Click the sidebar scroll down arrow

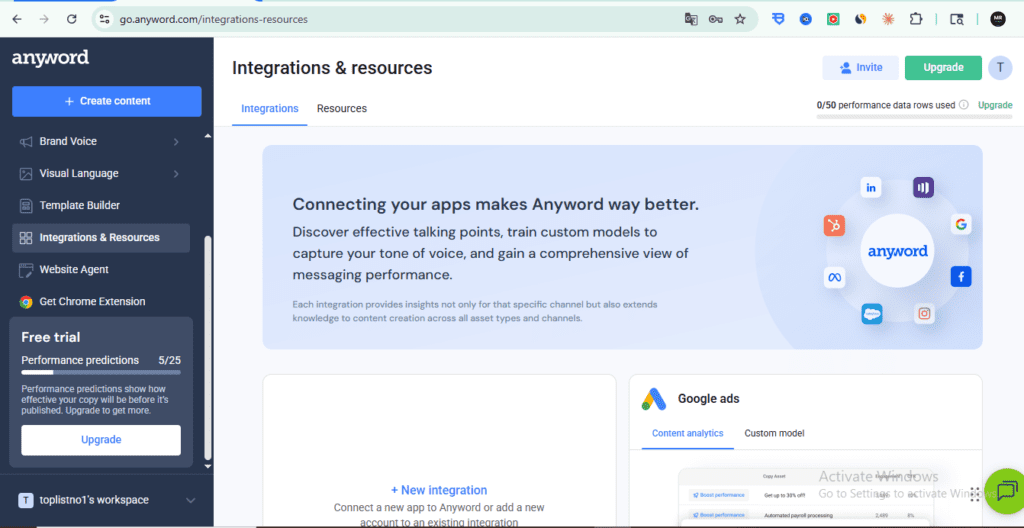pos(208,466)
